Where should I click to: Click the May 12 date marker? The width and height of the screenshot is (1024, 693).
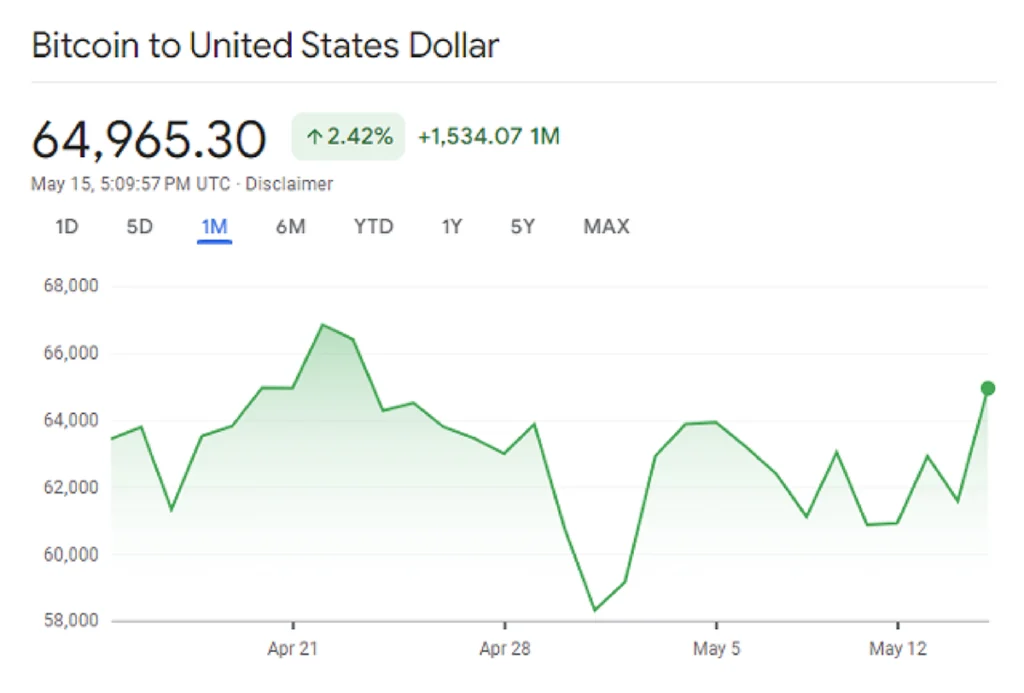898,650
